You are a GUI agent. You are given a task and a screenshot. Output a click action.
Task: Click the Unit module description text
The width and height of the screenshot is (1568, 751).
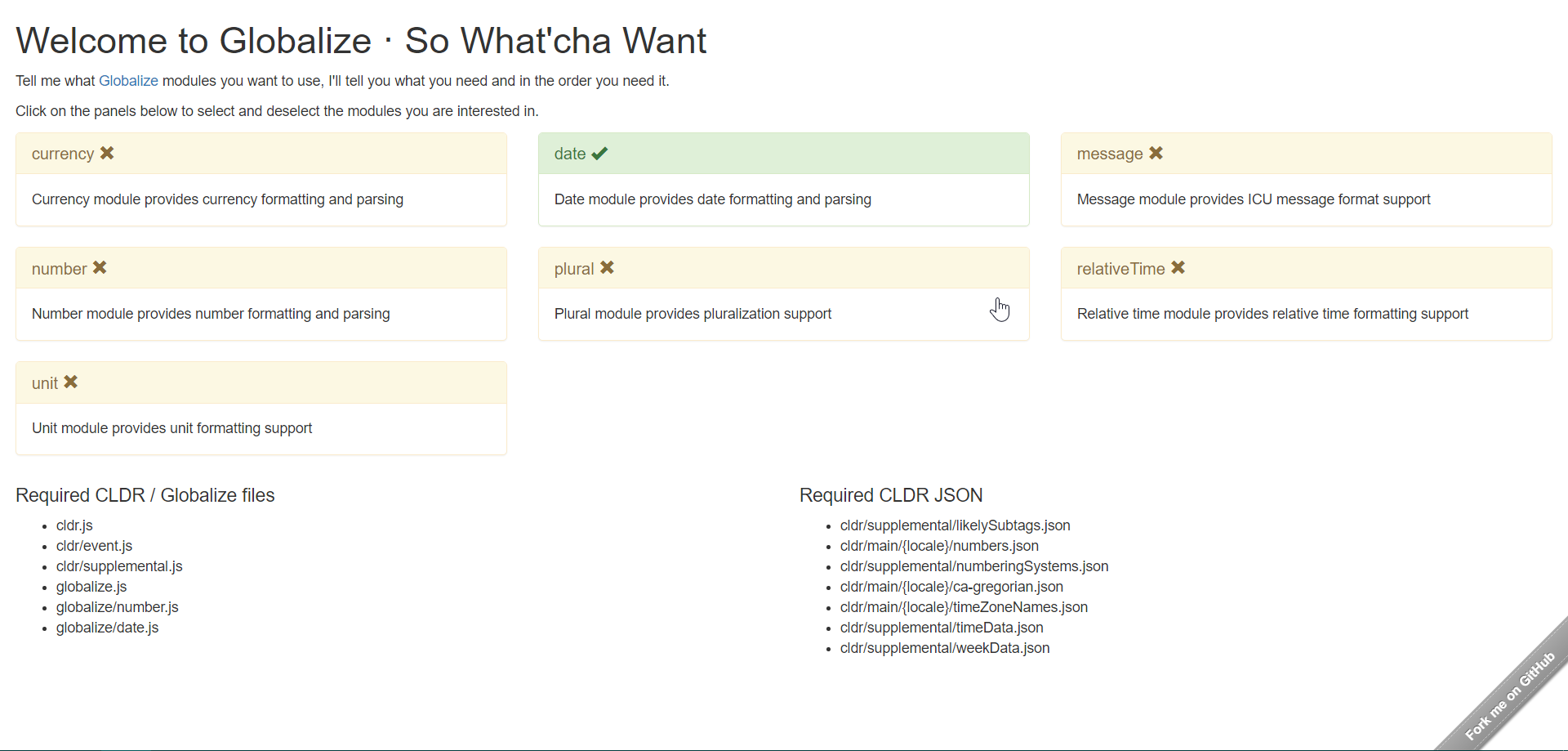171,428
